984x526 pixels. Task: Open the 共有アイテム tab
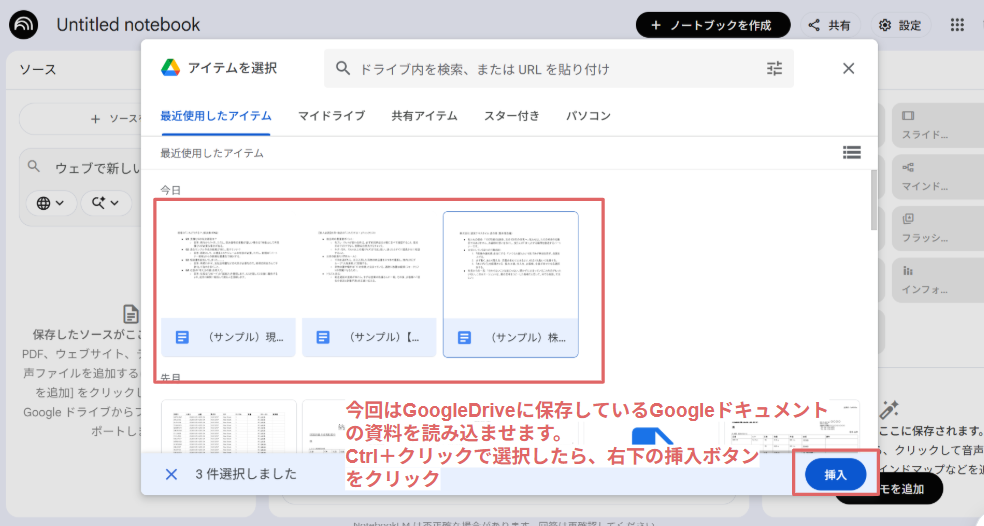pos(424,116)
